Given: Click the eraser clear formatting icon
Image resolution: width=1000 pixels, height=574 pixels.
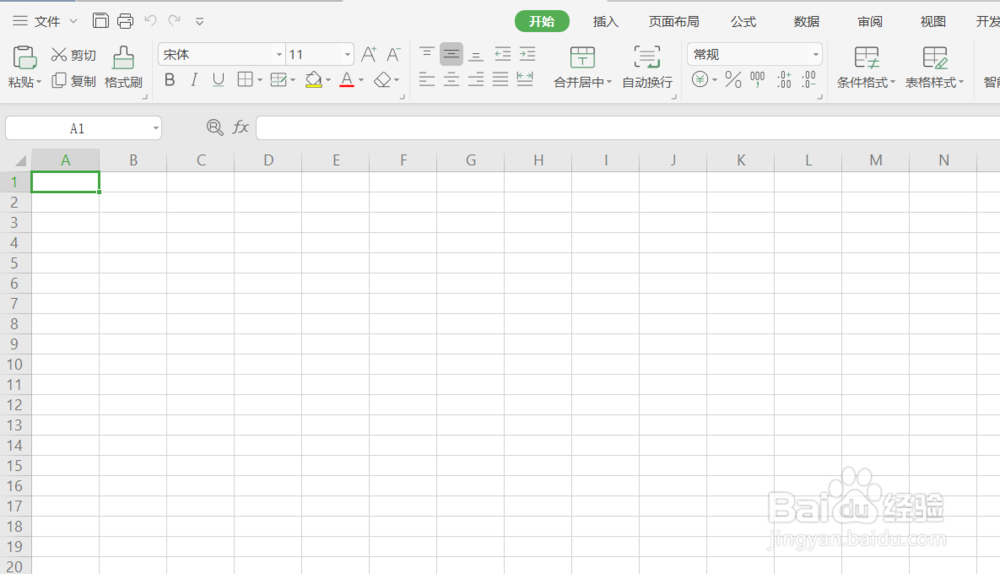Looking at the screenshot, I should pos(383,80).
